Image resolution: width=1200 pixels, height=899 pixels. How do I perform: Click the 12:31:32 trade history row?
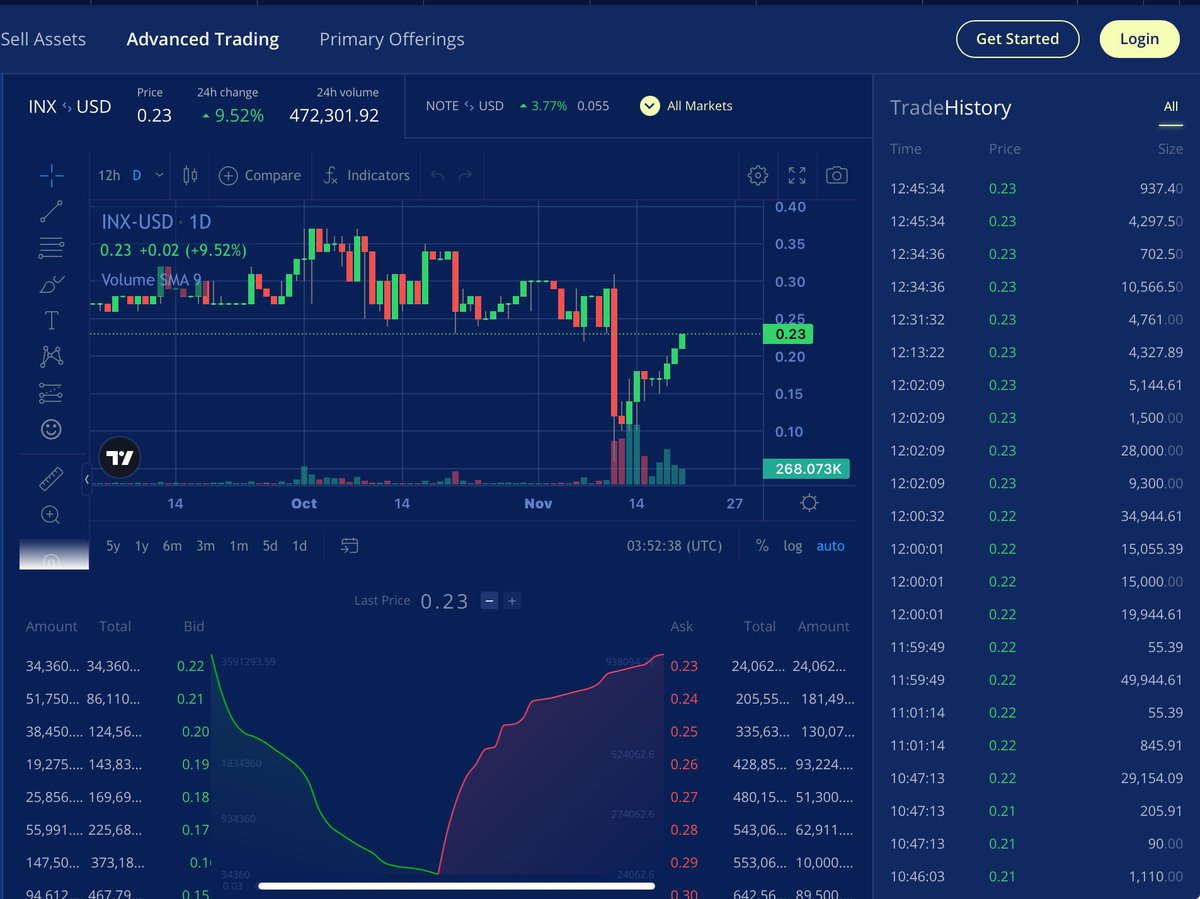click(x=1036, y=320)
